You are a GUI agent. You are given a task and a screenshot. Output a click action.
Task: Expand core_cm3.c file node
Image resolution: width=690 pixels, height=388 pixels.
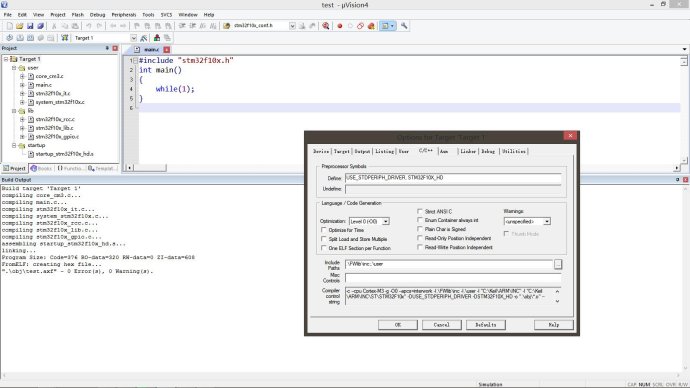pyautogui.click(x=22, y=76)
